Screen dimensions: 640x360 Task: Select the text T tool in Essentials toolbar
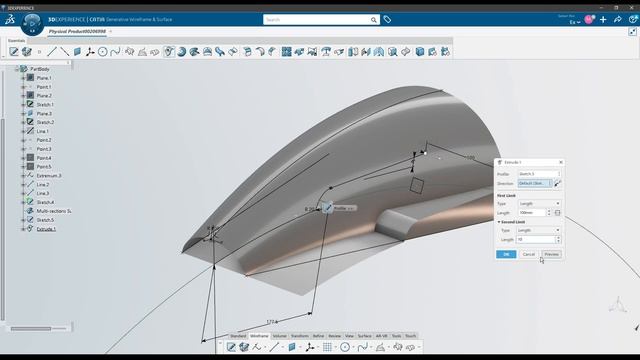(326, 52)
